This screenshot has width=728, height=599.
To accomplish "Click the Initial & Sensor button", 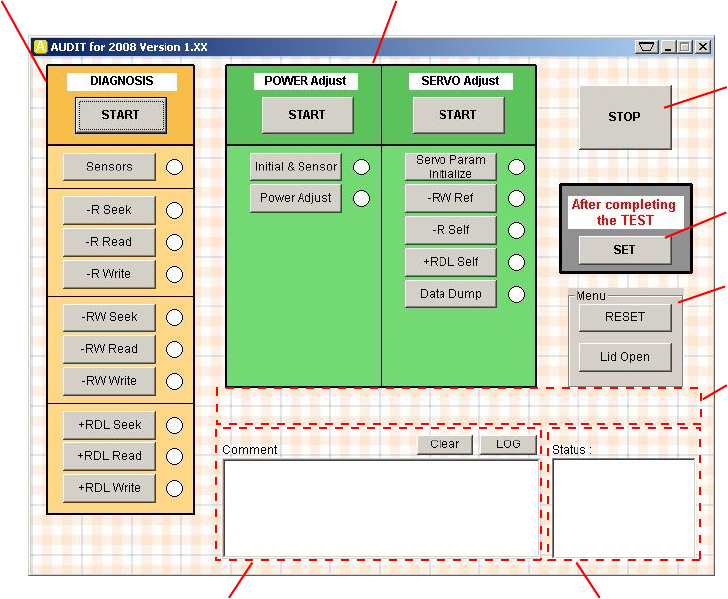I will 296,167.
